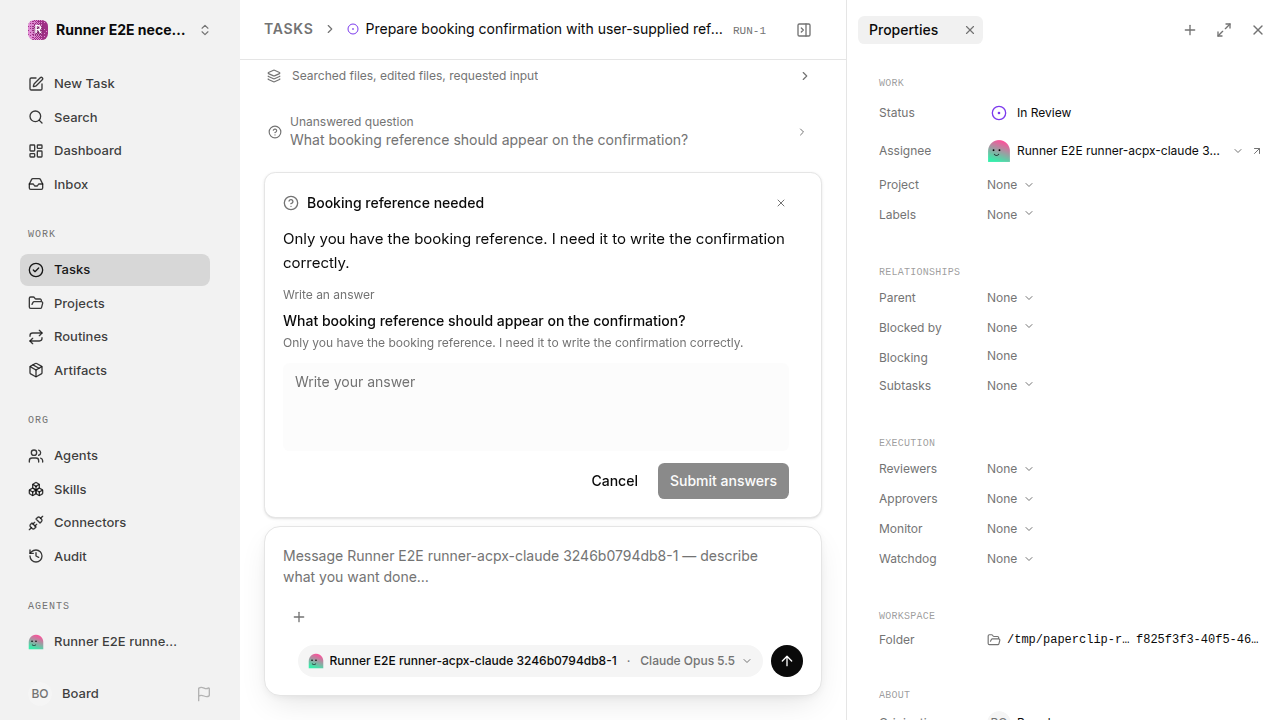Image resolution: width=1280 pixels, height=720 pixels.
Task: Open the Inbox
Action: click(115, 185)
